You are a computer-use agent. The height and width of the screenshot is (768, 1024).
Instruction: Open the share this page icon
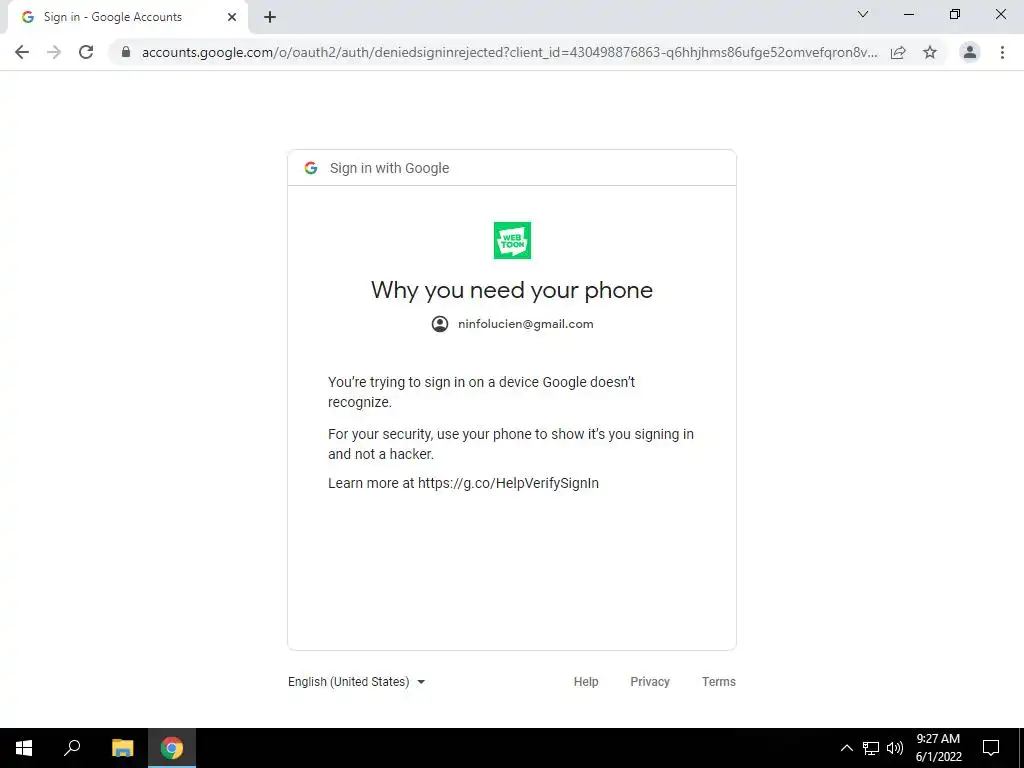pos(899,52)
